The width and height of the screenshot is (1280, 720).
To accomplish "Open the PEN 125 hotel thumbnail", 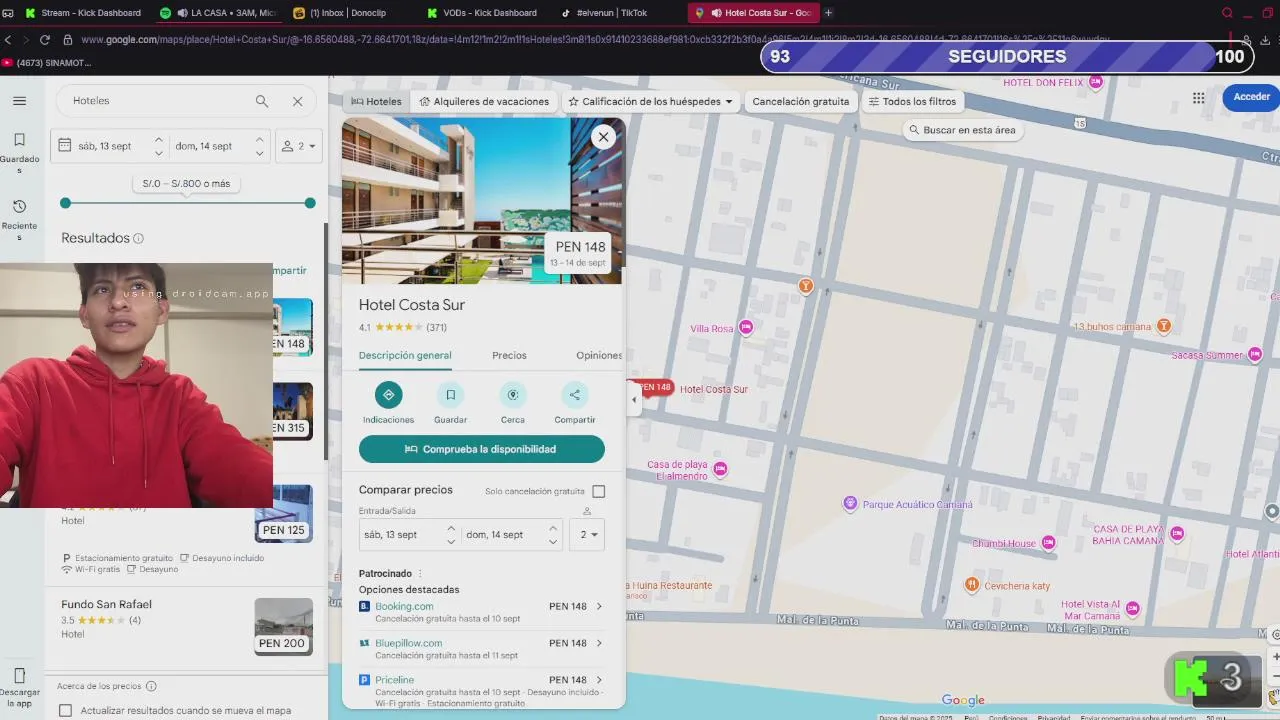I will click(x=286, y=514).
